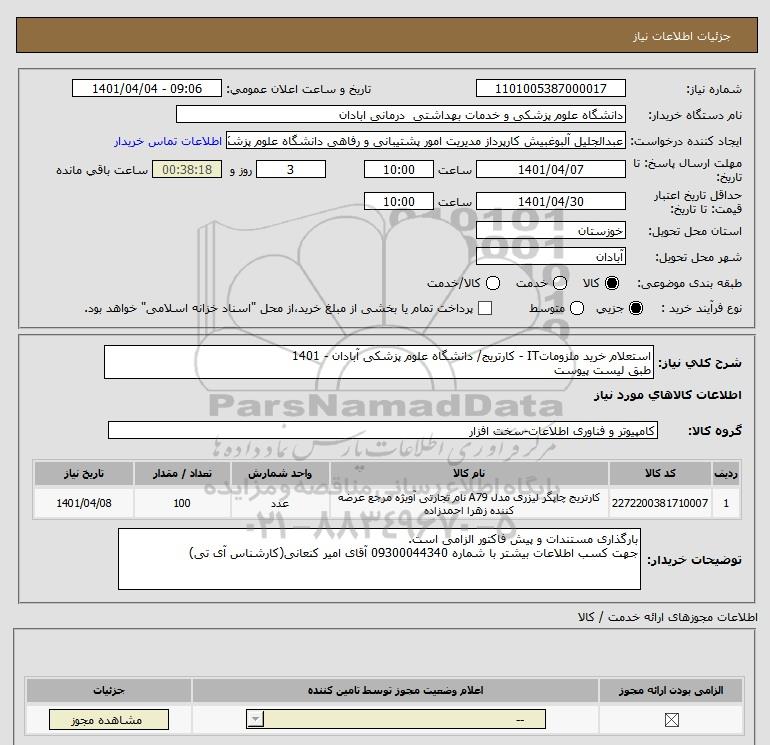Click the جزئیات اطلاعات نیاز title bar
Image resolution: width=770 pixels, height=745 pixels.
(x=386, y=35)
